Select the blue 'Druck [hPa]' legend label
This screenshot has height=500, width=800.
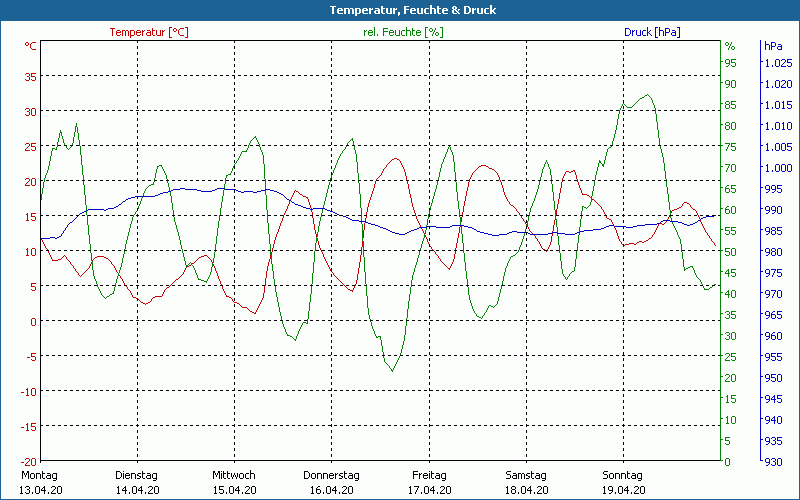[652, 32]
